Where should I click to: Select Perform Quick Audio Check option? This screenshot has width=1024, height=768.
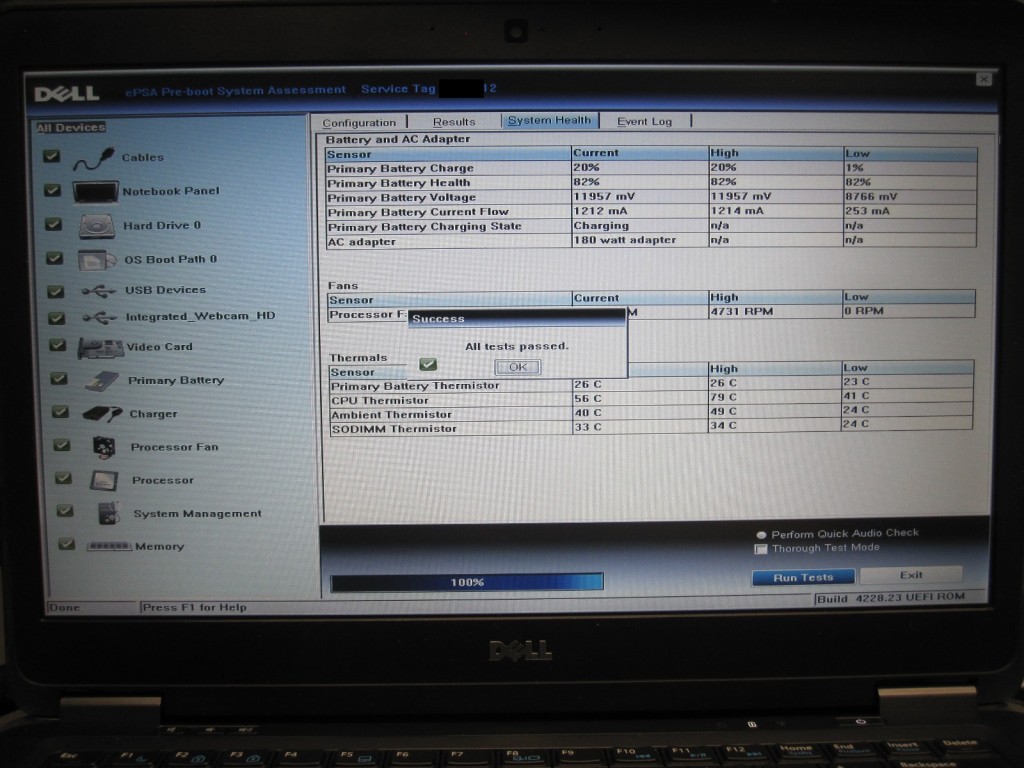[761, 535]
